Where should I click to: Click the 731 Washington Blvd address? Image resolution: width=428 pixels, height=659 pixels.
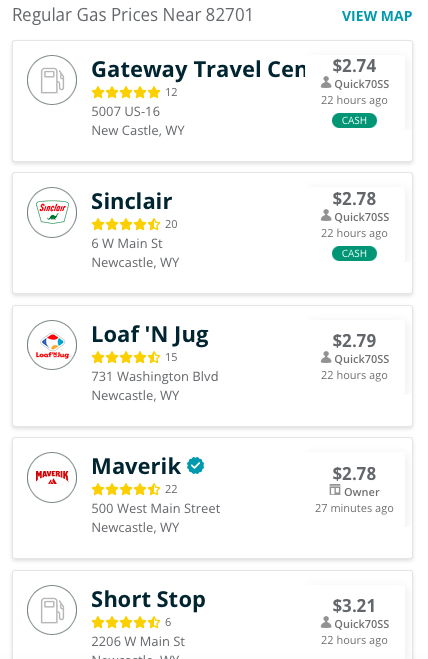tap(155, 377)
